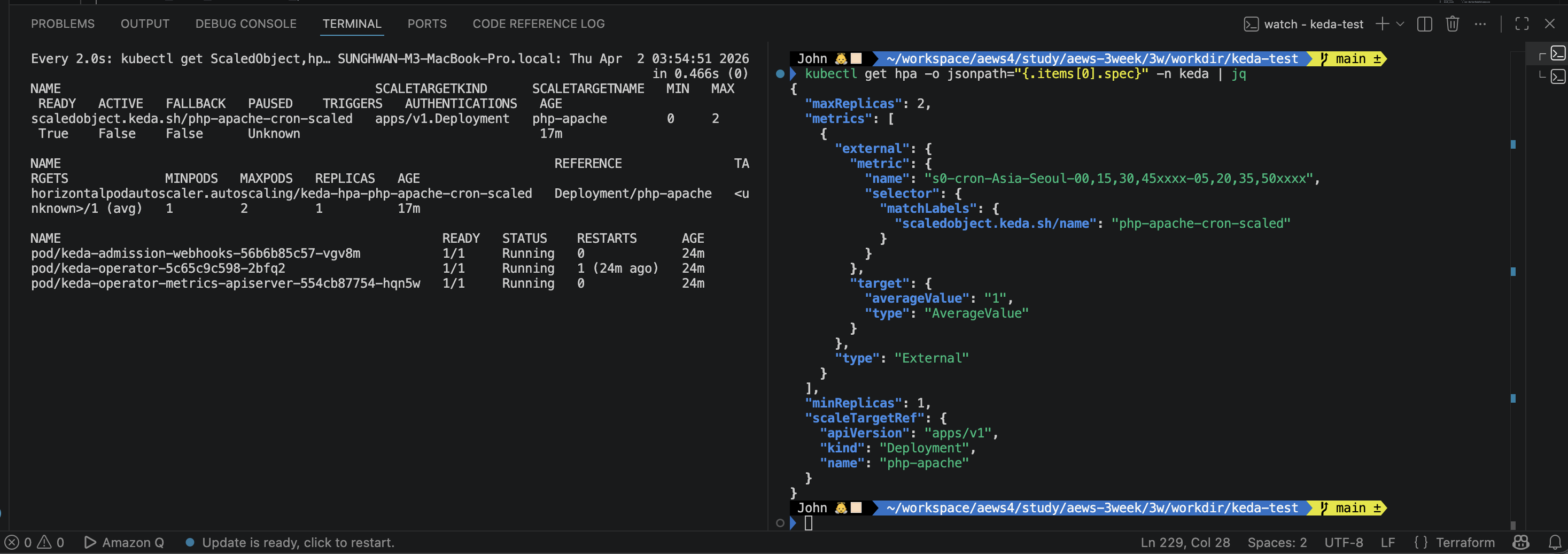The image size is (1568, 554).
Task: Click 'php-apache-cron-scaled' in the JSON output
Action: pos(1201,224)
